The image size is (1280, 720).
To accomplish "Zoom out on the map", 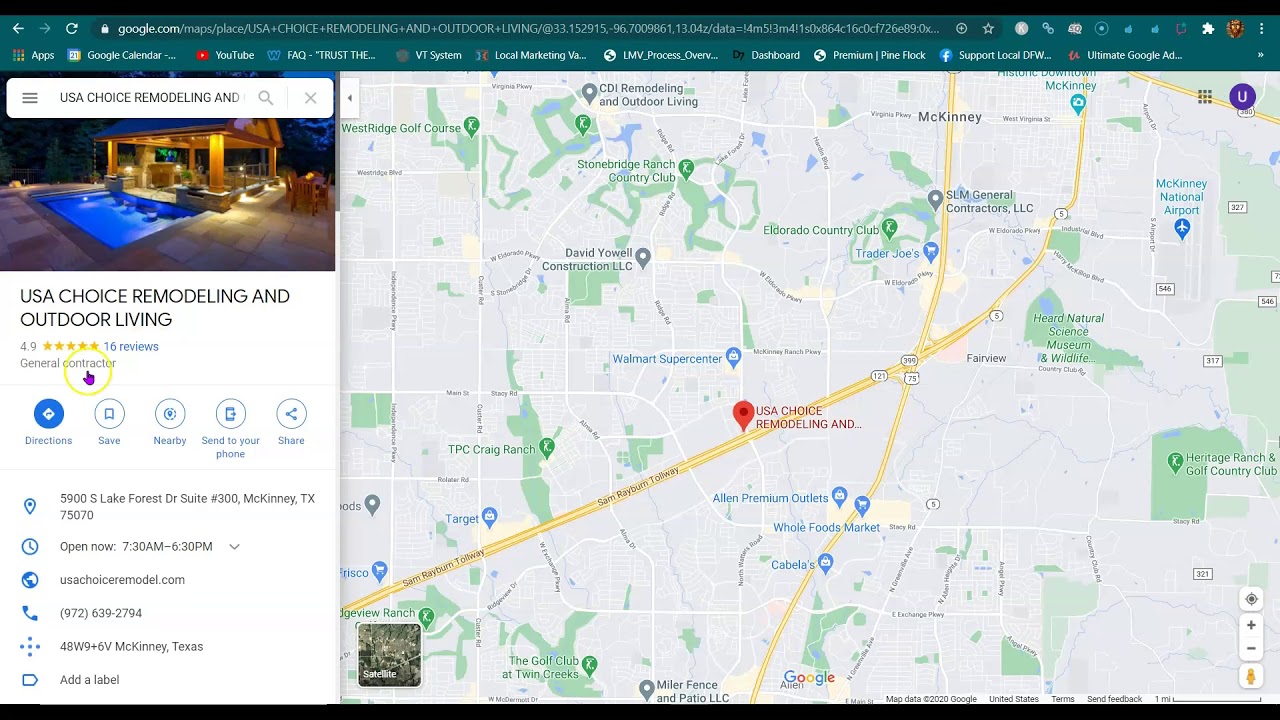I will pyautogui.click(x=1251, y=648).
